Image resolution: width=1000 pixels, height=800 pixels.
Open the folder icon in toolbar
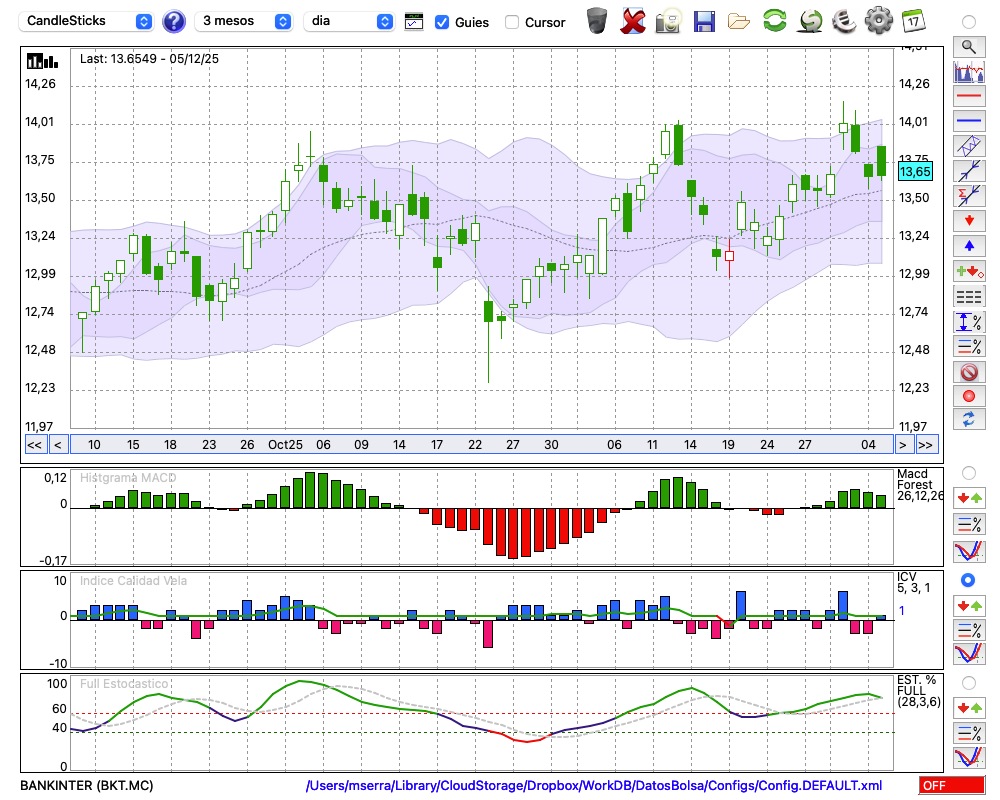click(739, 20)
